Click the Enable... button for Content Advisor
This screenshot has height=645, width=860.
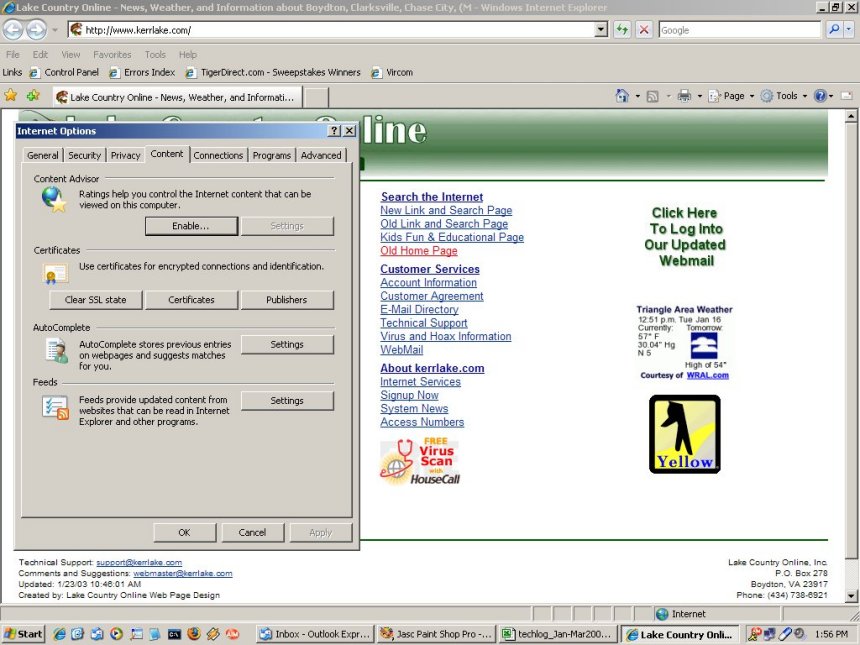coord(191,226)
